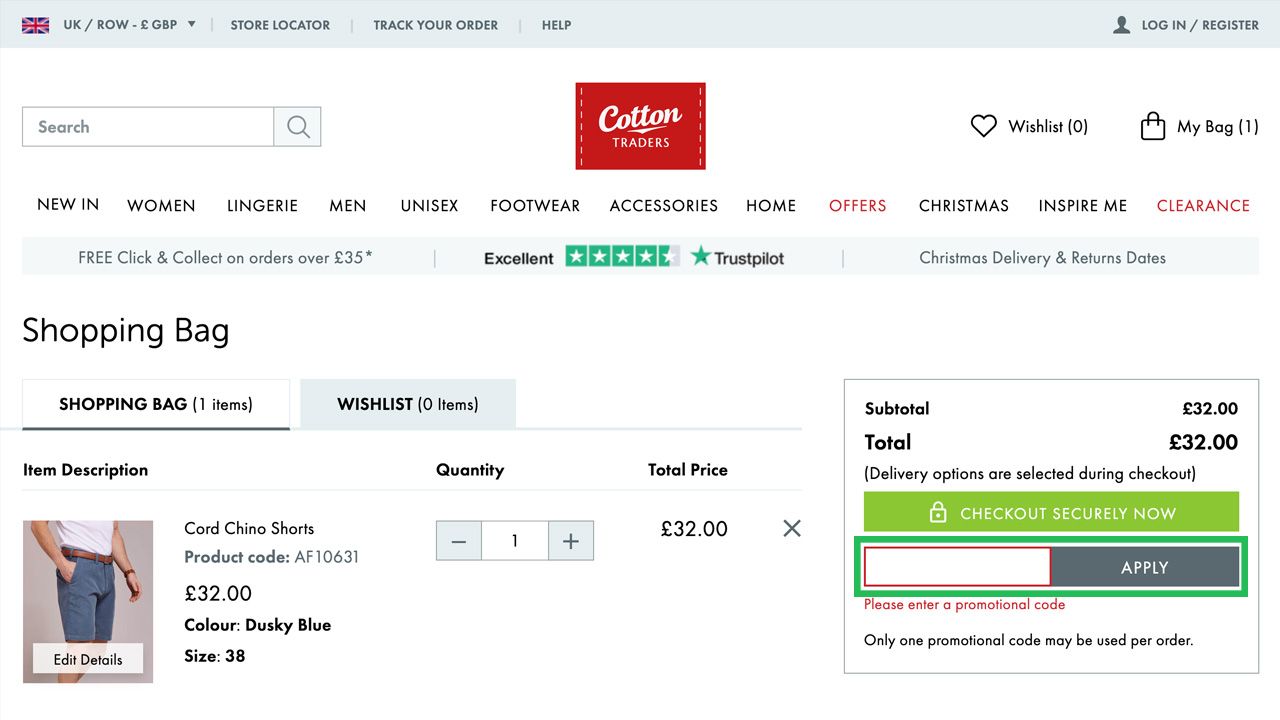This screenshot has height=720, width=1280.
Task: Open the Track Your Order link
Action: 435,25
